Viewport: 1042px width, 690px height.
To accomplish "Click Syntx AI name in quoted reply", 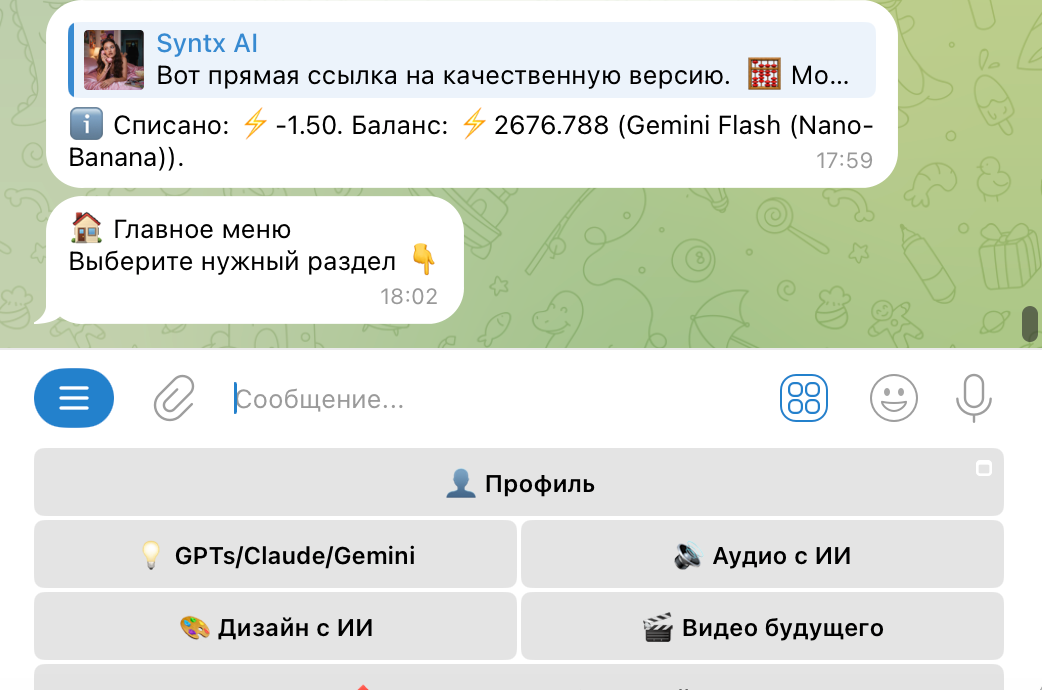I will click(x=208, y=44).
